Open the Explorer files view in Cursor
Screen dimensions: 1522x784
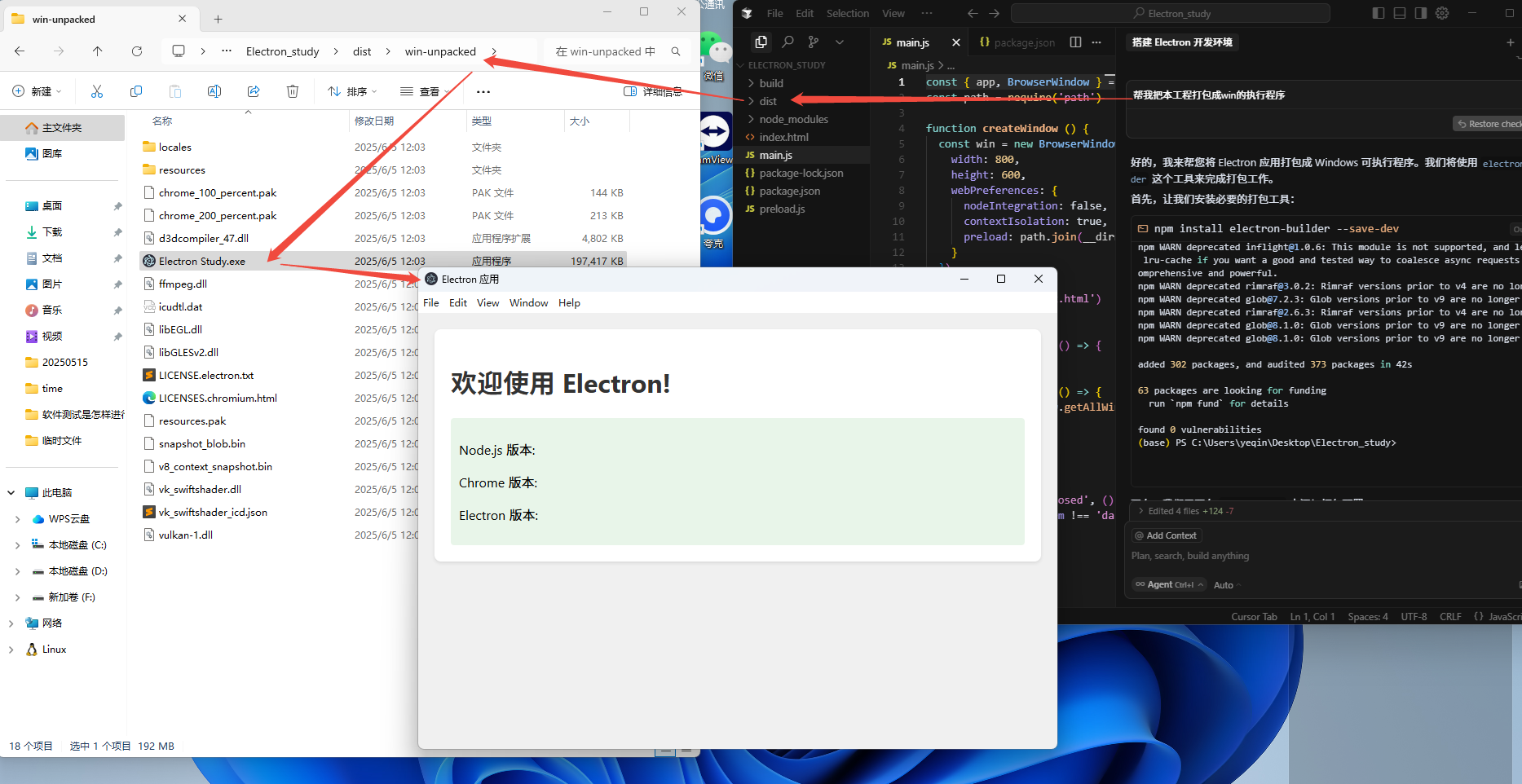pyautogui.click(x=761, y=42)
